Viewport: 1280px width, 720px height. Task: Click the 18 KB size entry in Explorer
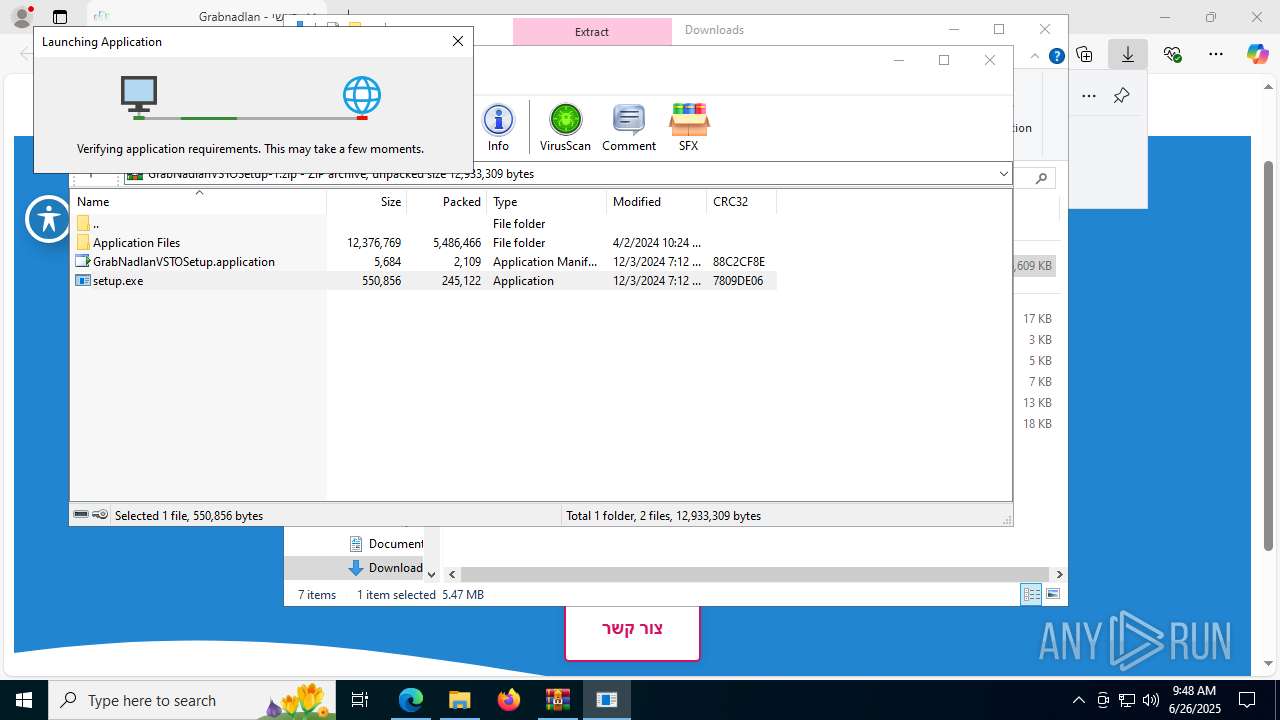click(1037, 424)
